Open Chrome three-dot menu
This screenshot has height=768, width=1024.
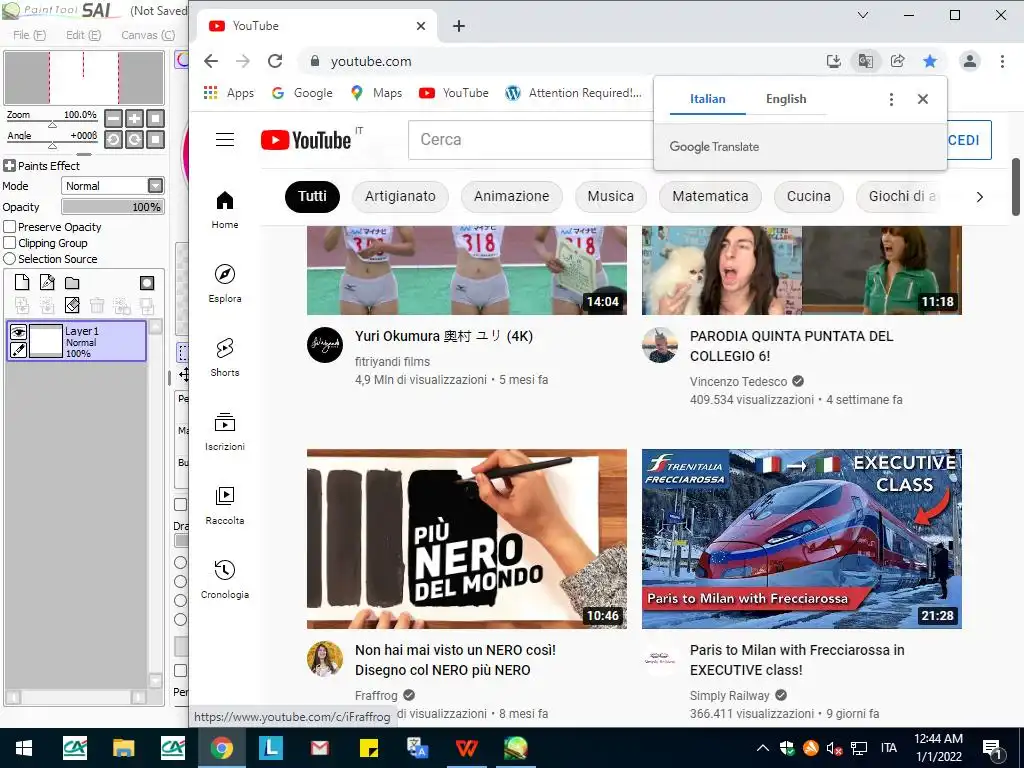pyautogui.click(x=1002, y=61)
